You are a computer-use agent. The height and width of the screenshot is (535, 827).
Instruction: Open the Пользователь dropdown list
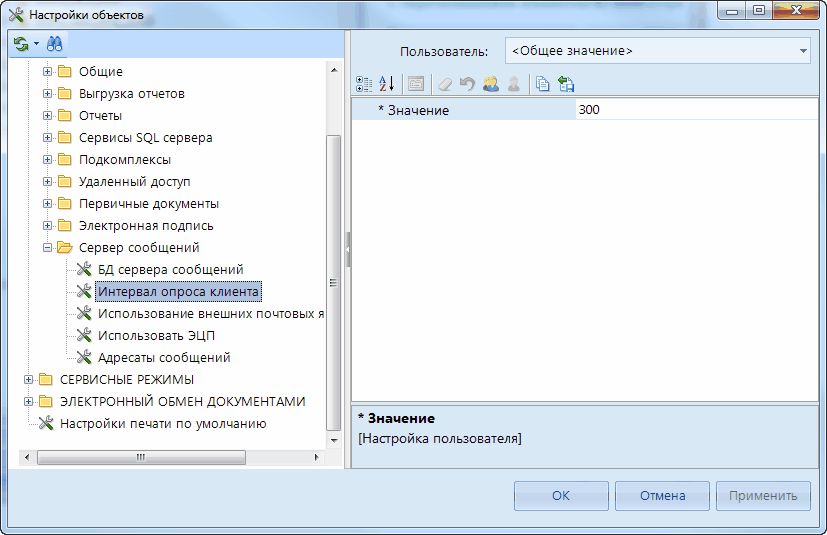click(x=803, y=51)
